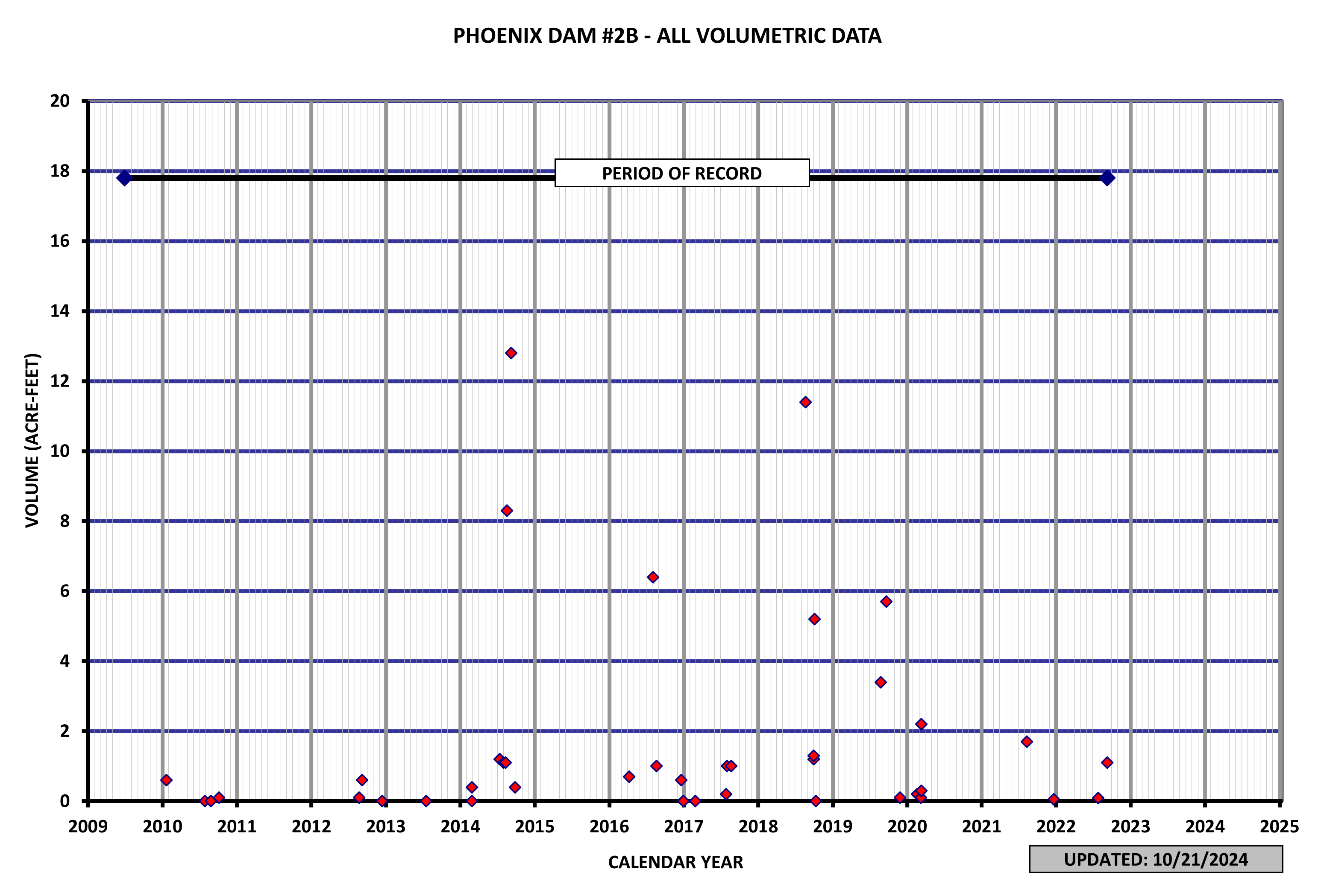Click the x-axis label 2025
The width and height of the screenshot is (1321, 896).
[x=1279, y=826]
